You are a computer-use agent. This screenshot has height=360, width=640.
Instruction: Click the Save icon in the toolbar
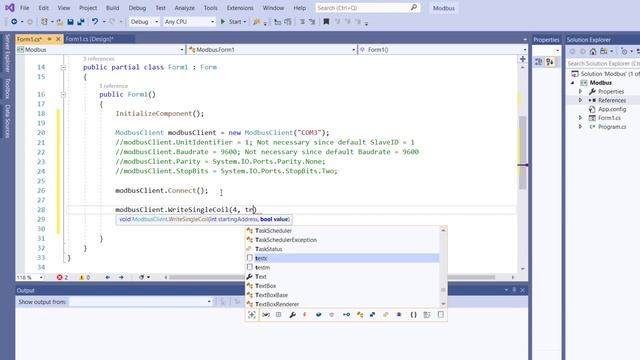(70, 22)
